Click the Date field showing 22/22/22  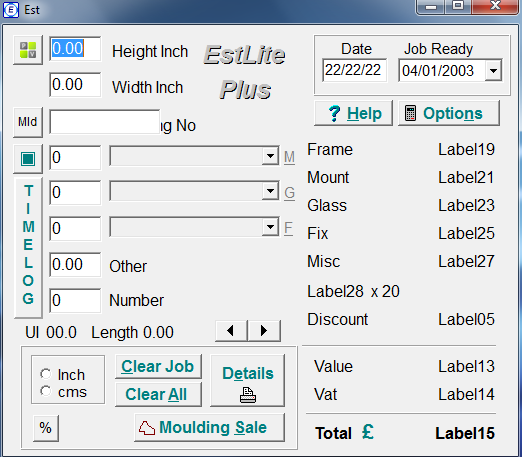[355, 70]
